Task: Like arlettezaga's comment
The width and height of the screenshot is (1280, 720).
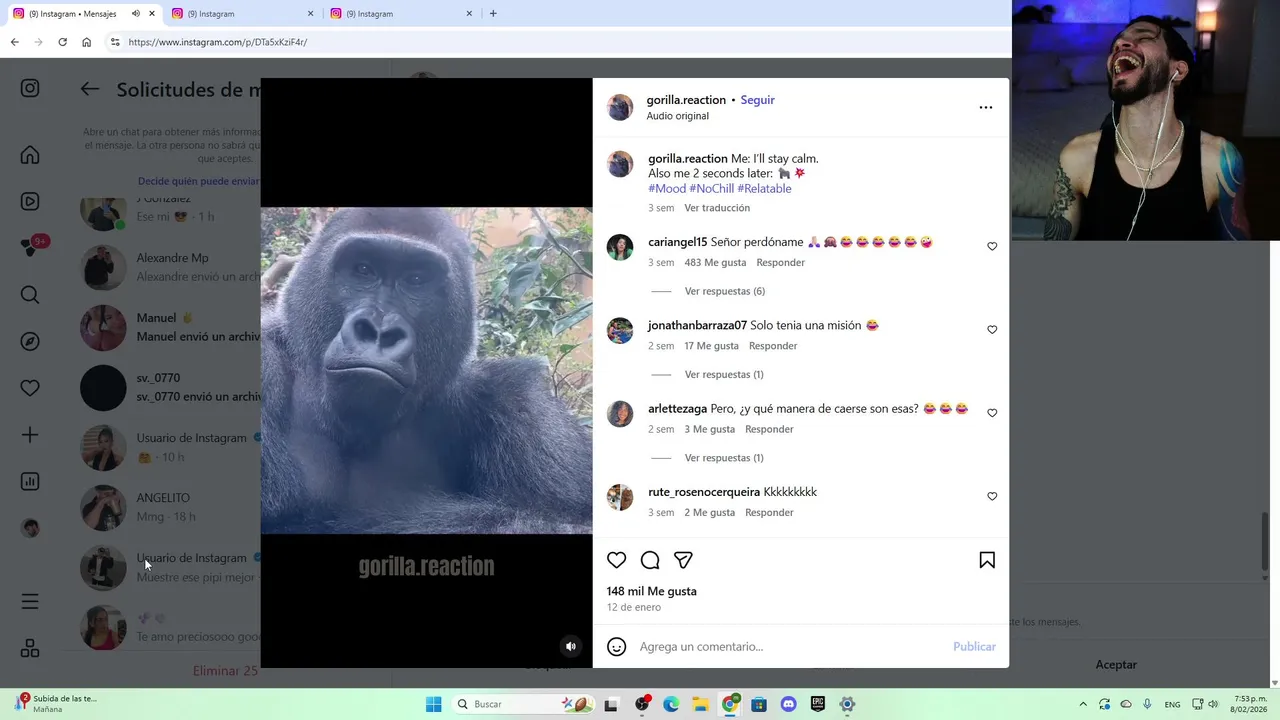Action: pos(992,412)
